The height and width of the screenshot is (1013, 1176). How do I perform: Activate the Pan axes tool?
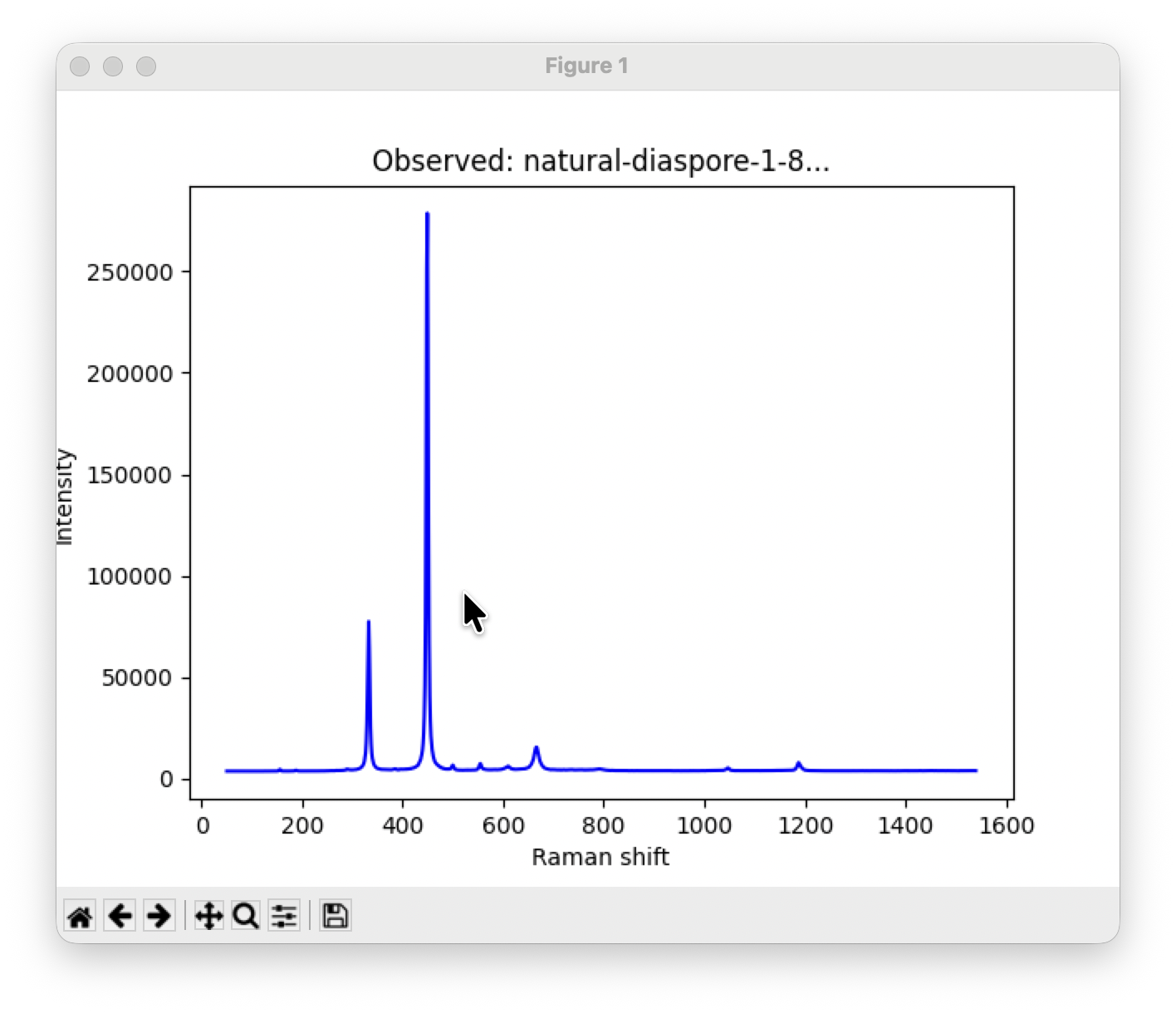click(208, 916)
